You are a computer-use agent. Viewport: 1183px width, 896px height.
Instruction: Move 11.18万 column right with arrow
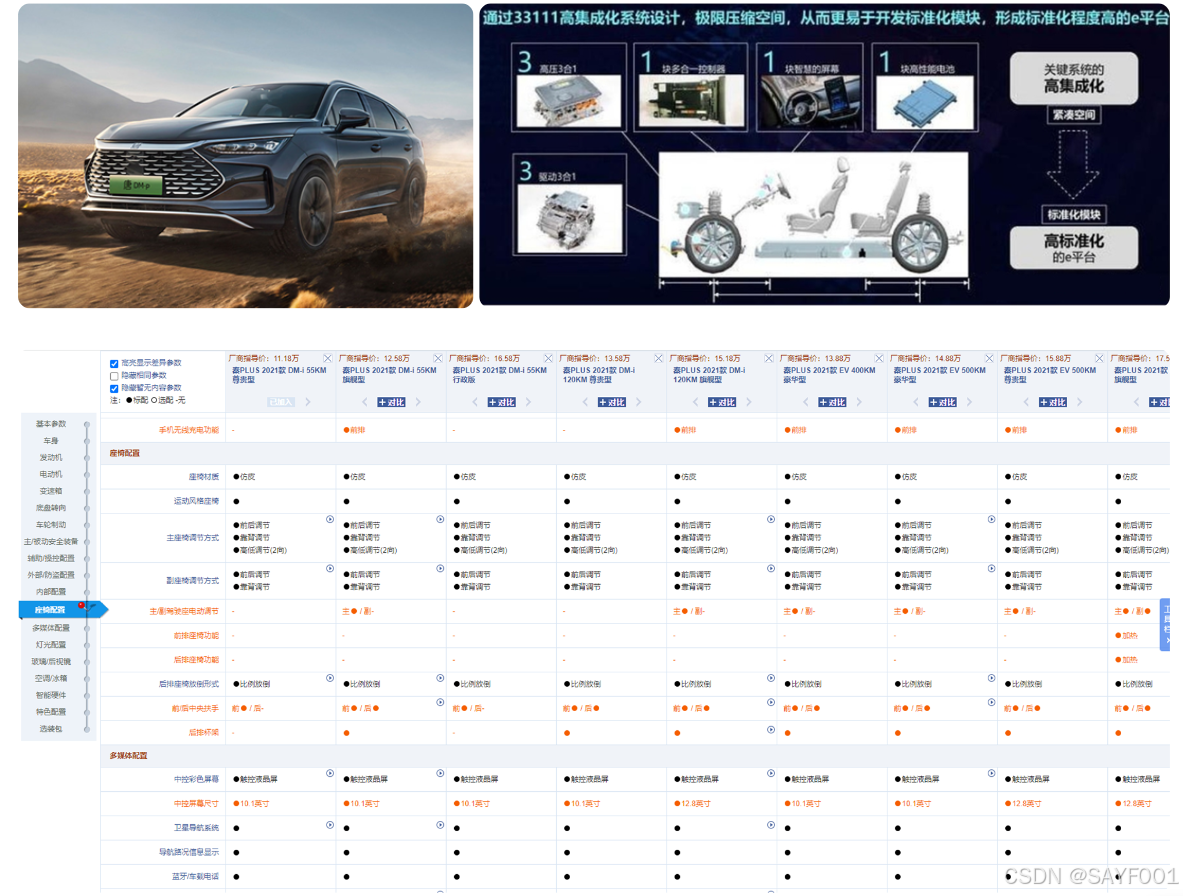308,402
